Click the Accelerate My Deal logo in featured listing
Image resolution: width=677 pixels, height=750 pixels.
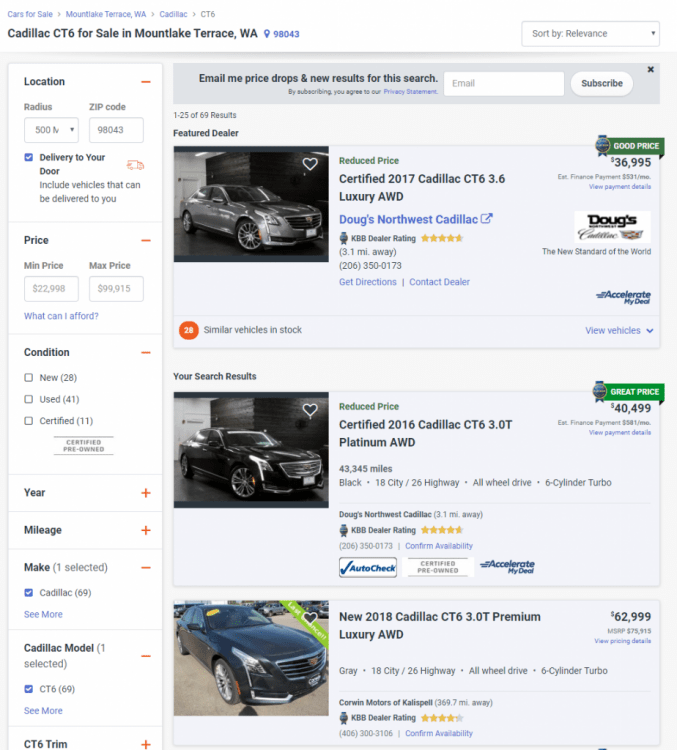[623, 296]
